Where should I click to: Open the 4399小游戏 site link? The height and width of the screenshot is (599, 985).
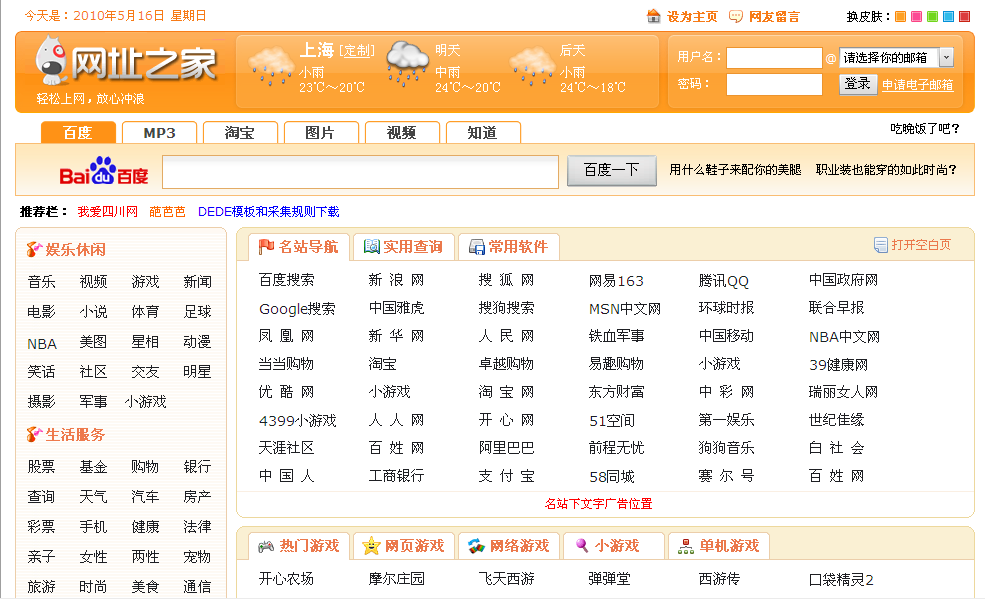[x=298, y=420]
